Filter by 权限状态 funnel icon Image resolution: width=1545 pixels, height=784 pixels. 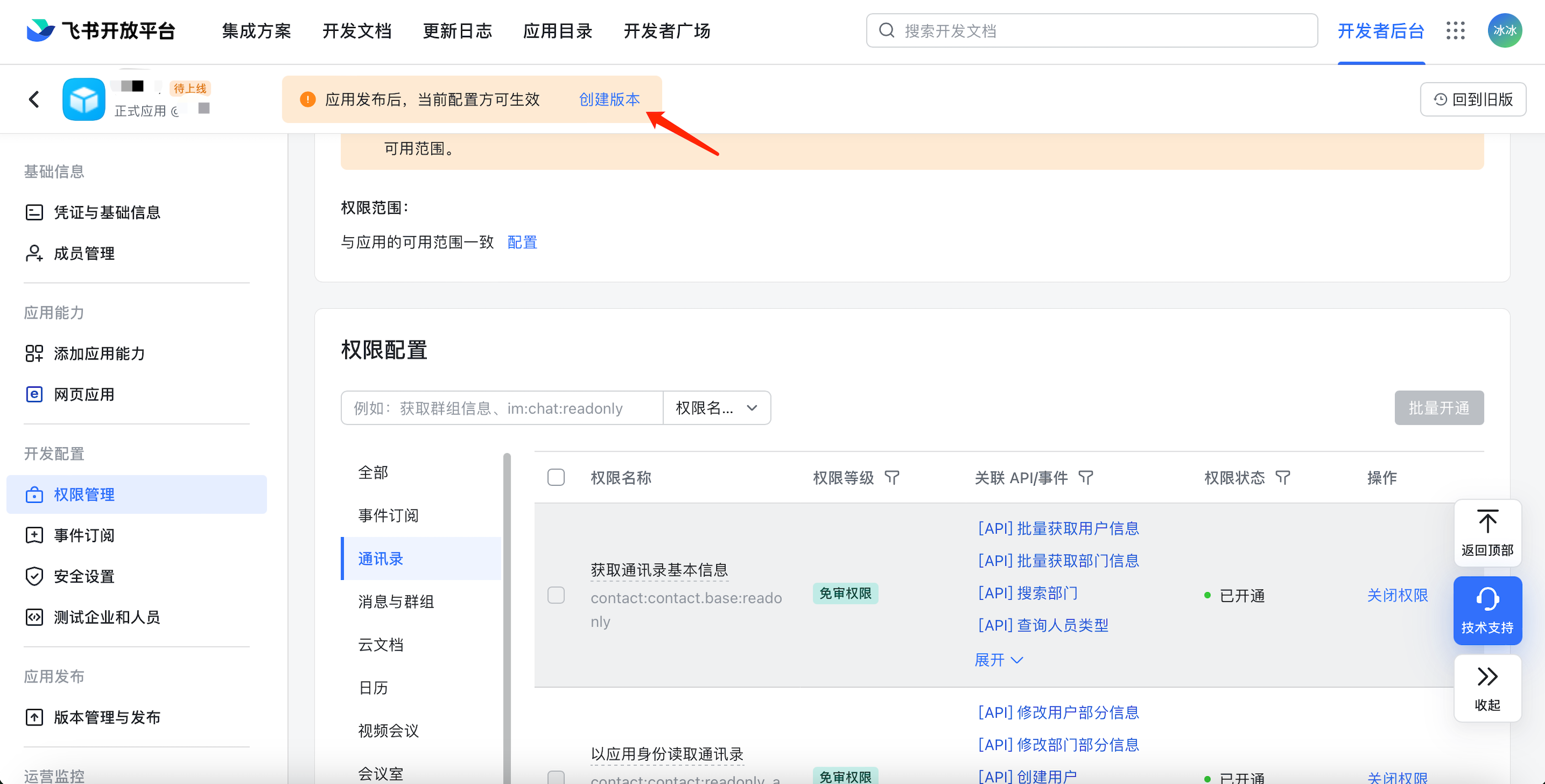[1283, 477]
